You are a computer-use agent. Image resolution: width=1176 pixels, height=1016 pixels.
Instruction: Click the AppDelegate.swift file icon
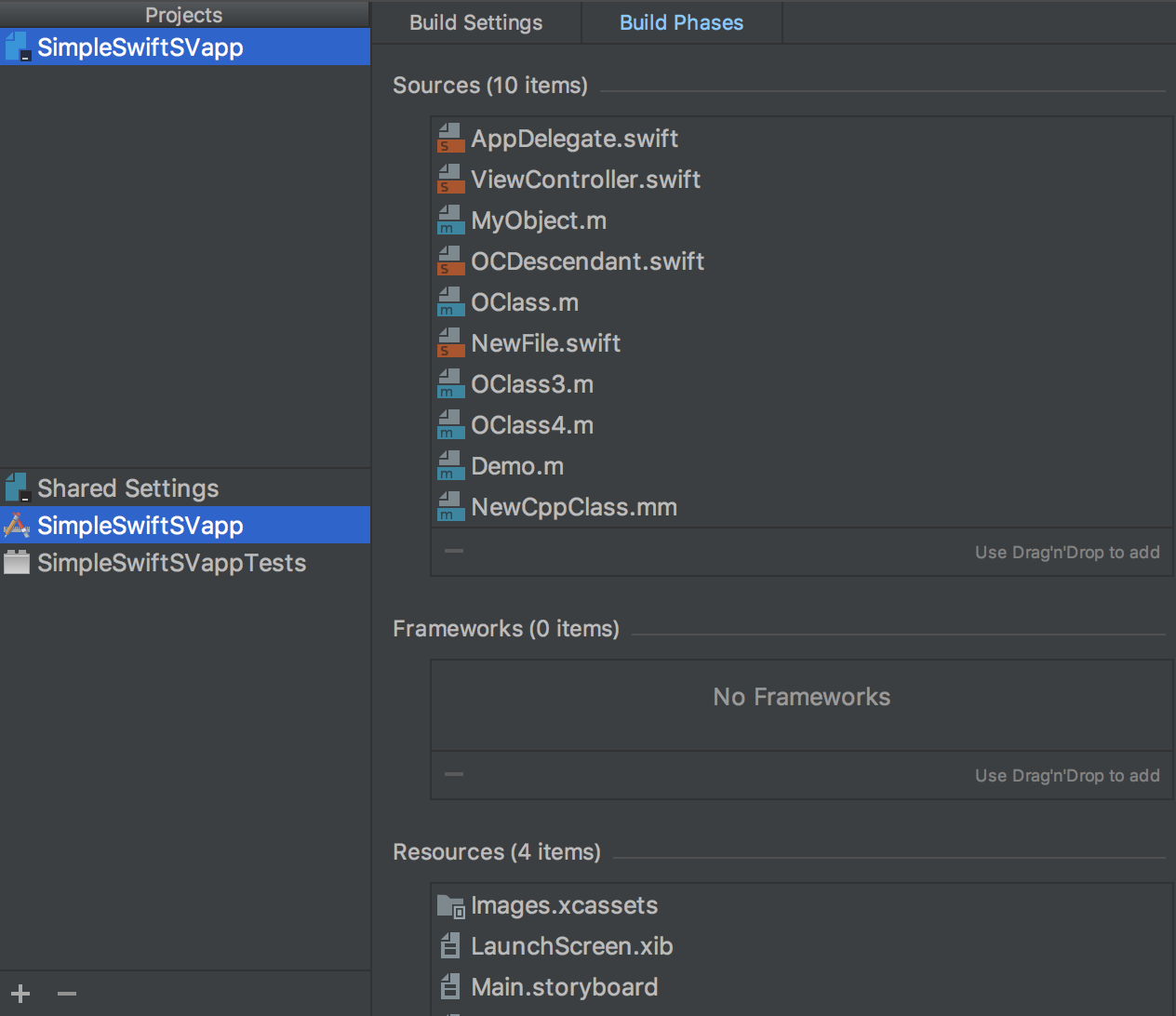[x=450, y=139]
